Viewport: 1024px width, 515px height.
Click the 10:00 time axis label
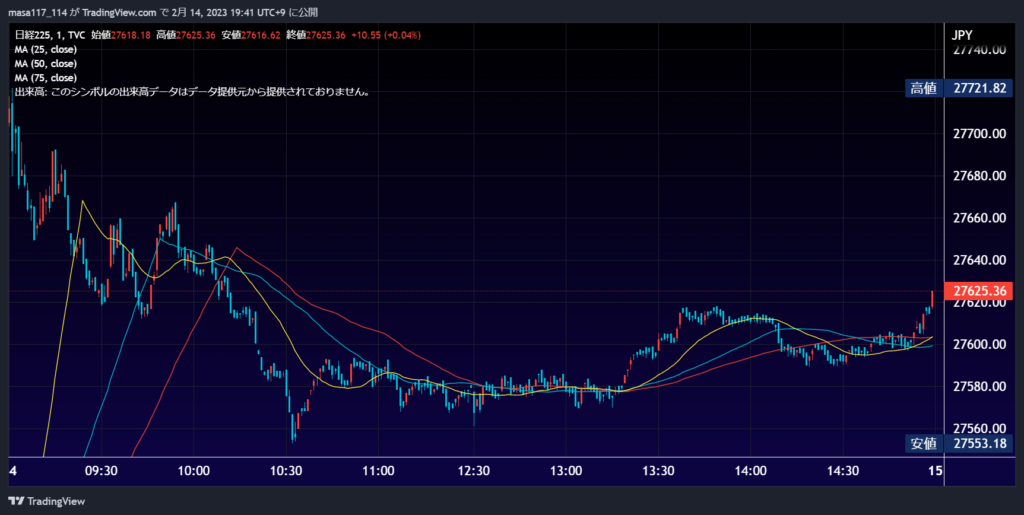point(194,471)
